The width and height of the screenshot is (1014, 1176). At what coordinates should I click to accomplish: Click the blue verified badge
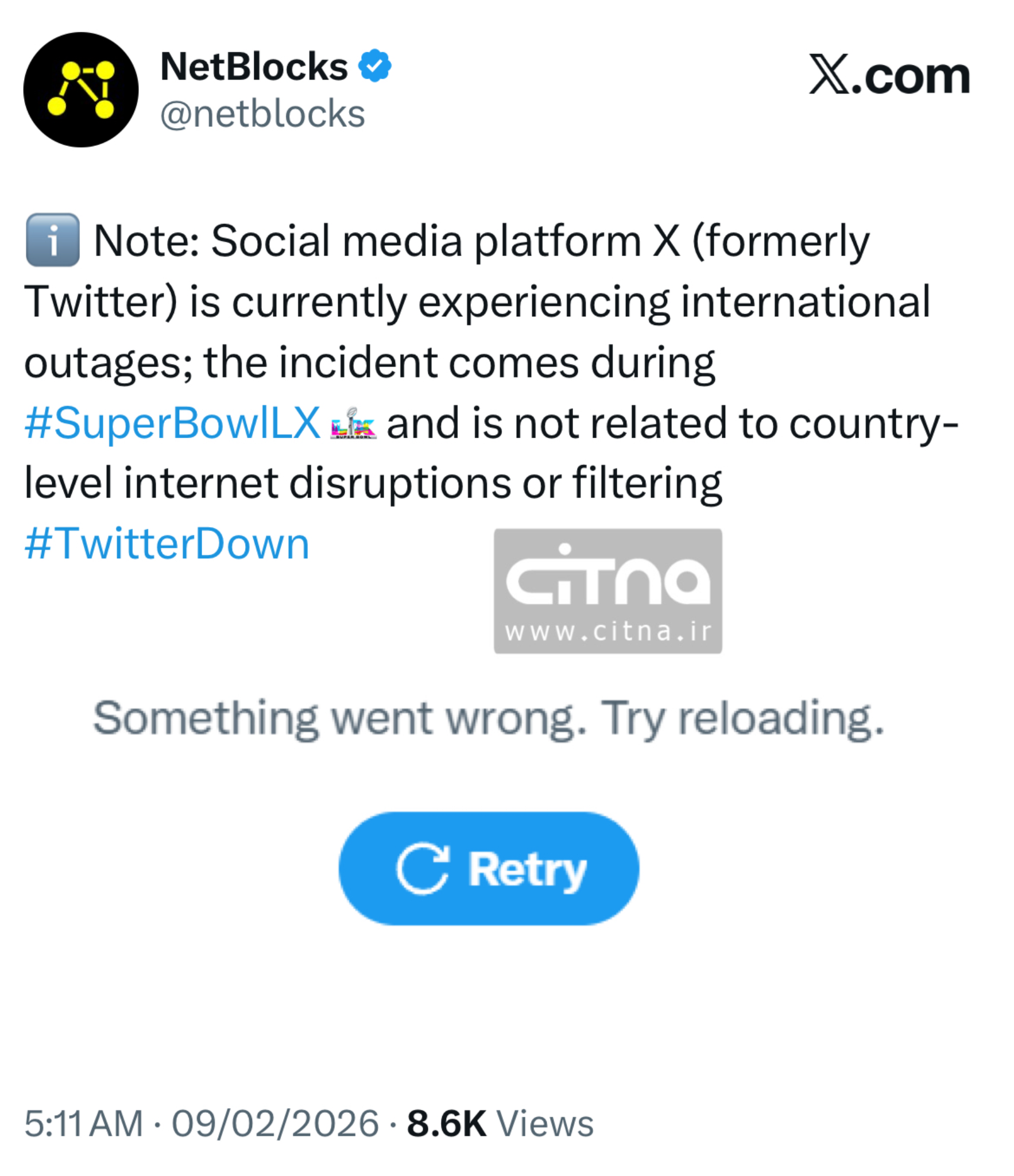click(374, 66)
